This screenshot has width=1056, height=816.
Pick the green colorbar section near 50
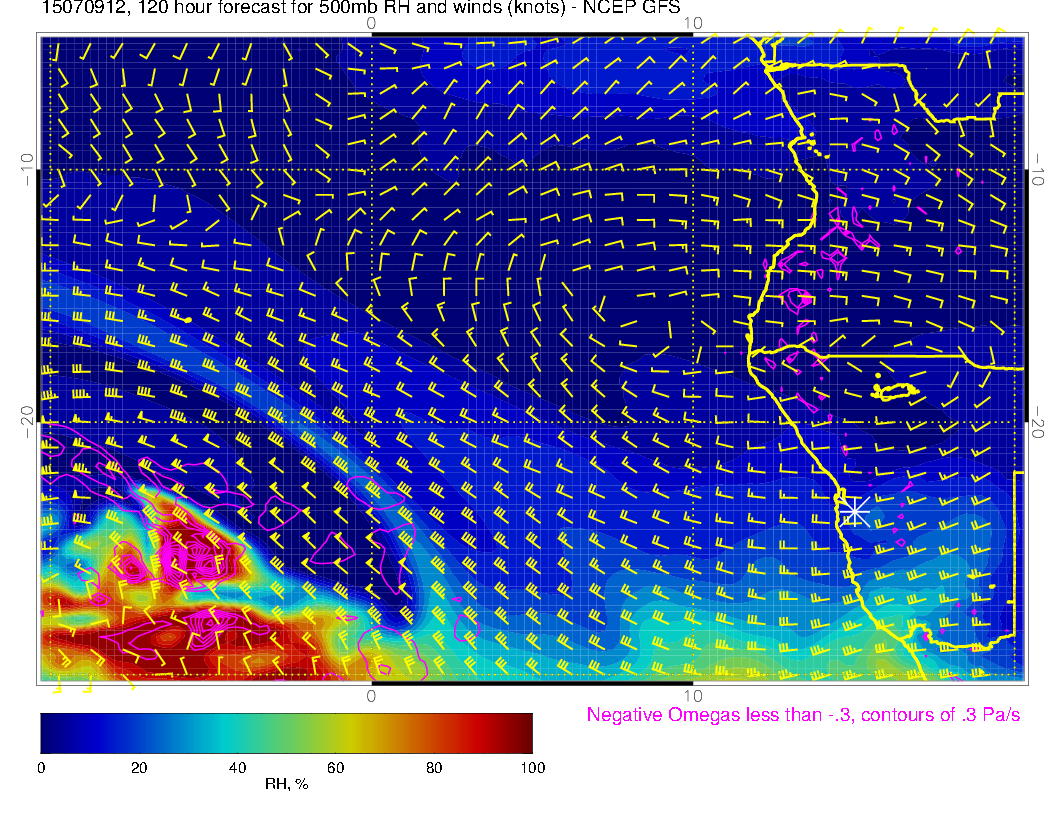(x=286, y=732)
